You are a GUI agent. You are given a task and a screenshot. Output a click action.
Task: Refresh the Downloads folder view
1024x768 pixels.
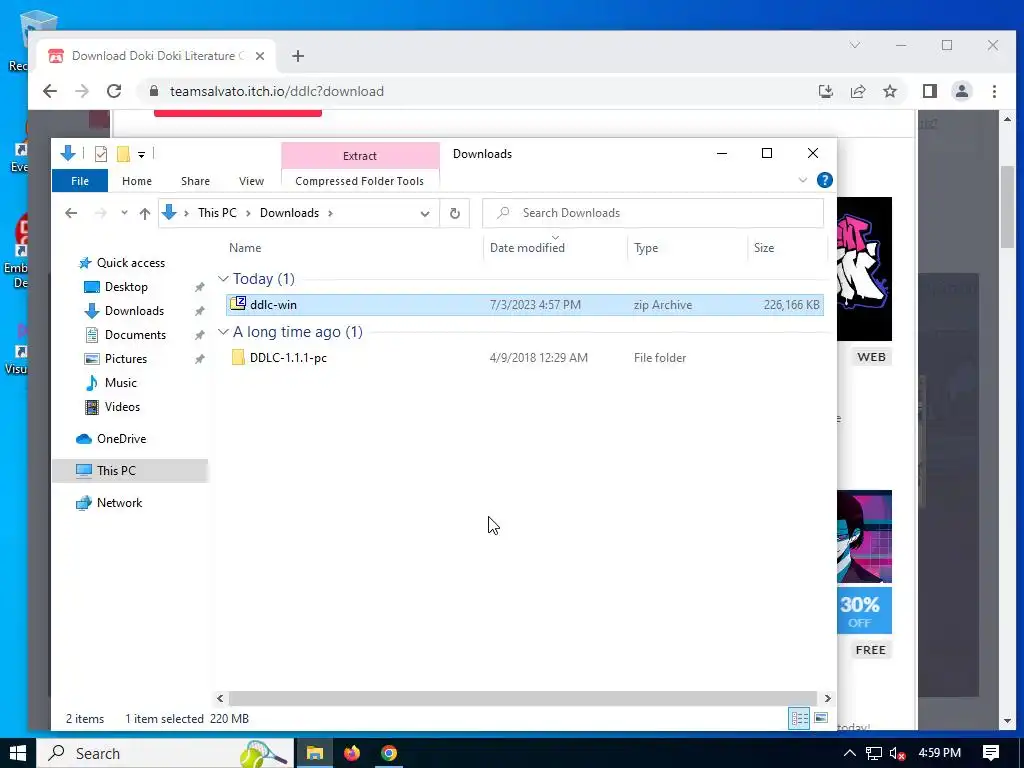(455, 213)
